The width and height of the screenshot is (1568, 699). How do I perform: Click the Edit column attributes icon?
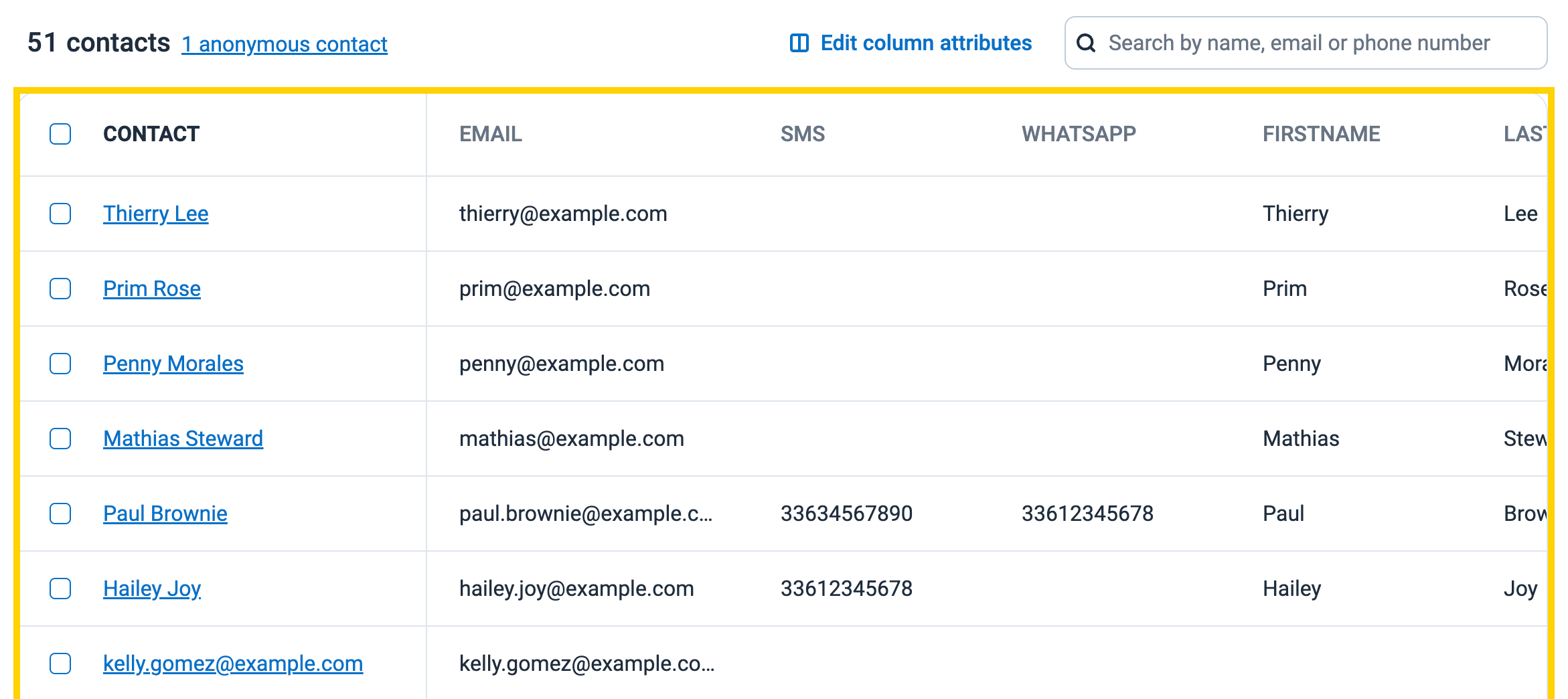[801, 43]
